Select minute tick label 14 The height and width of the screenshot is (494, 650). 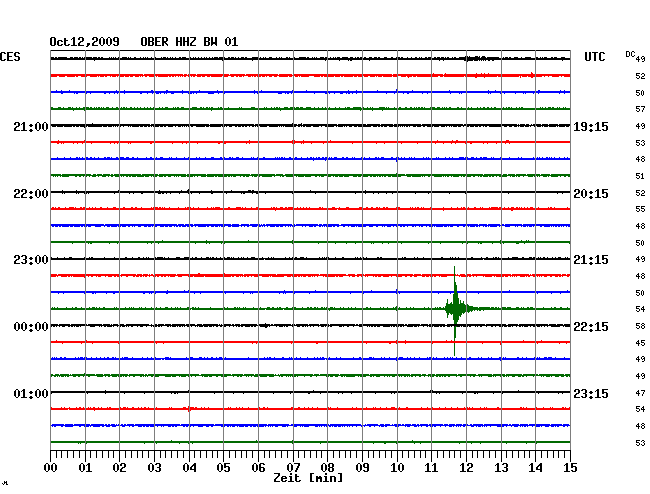pyautogui.click(x=535, y=468)
